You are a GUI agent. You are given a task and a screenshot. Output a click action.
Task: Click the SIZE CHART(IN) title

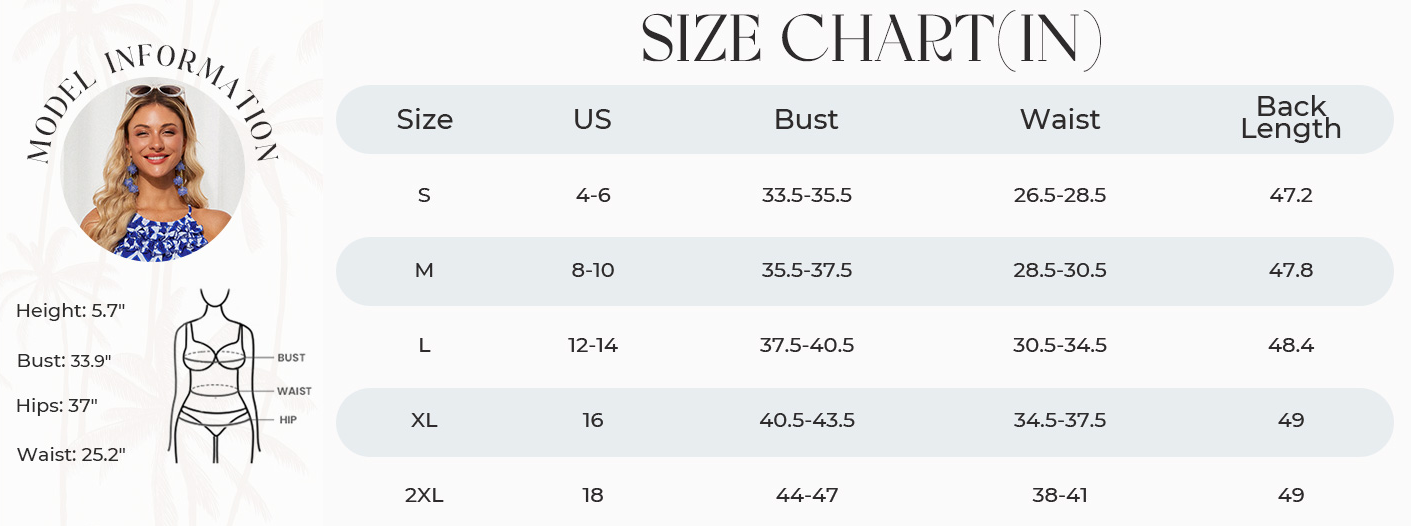click(872, 40)
